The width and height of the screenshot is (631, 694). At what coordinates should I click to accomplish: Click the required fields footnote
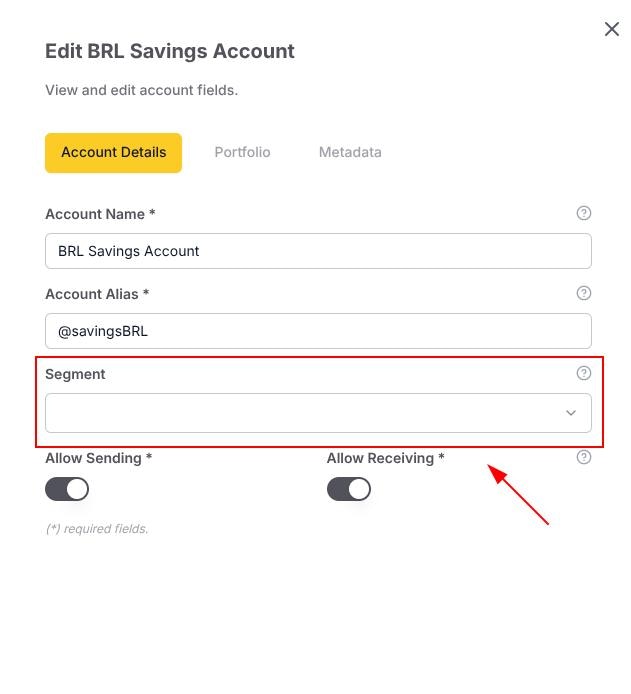pyautogui.click(x=97, y=528)
